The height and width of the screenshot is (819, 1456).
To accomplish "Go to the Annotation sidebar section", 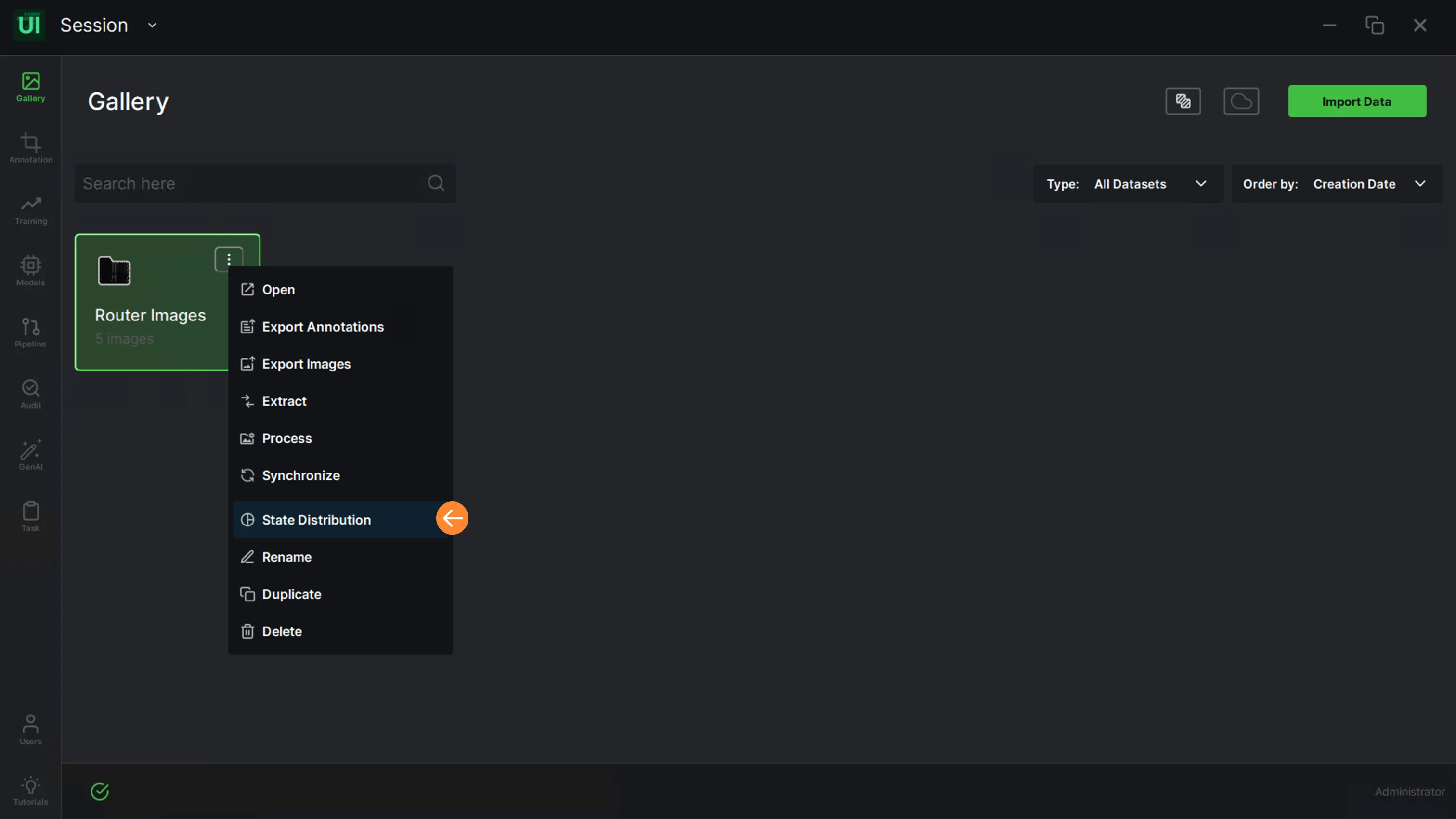I will click(x=30, y=149).
